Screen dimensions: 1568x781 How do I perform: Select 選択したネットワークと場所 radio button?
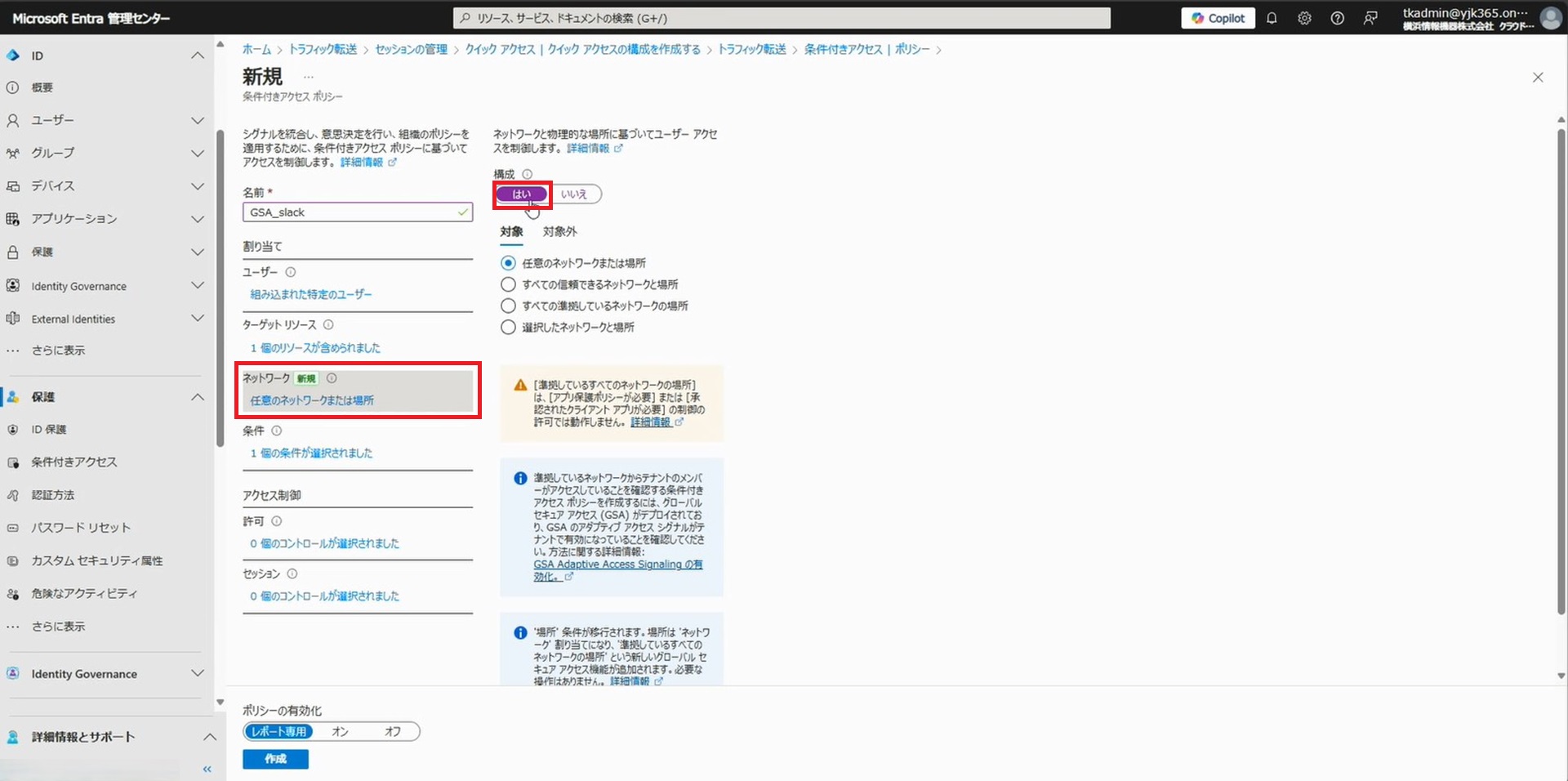[508, 327]
